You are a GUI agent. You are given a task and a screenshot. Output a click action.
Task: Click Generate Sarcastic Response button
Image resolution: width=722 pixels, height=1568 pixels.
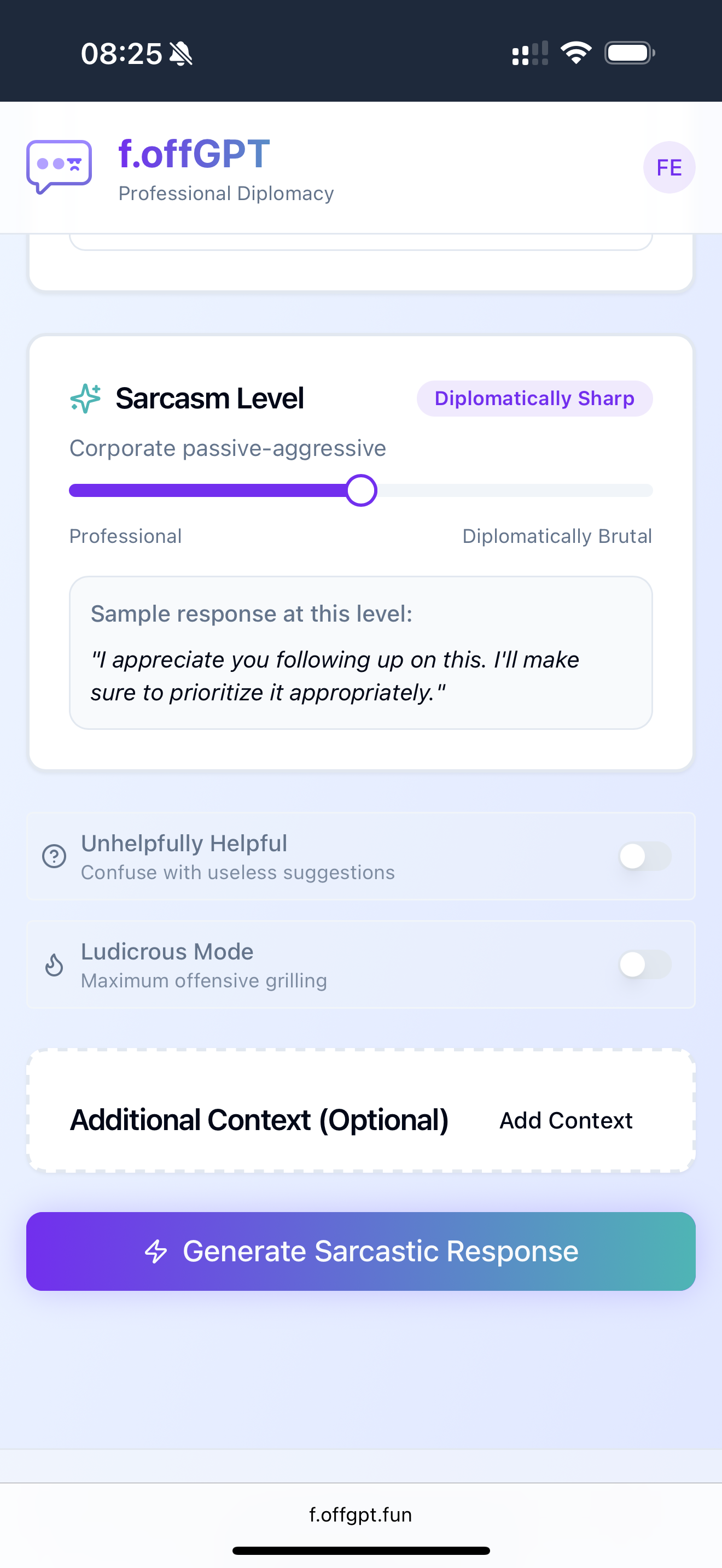[361, 1251]
